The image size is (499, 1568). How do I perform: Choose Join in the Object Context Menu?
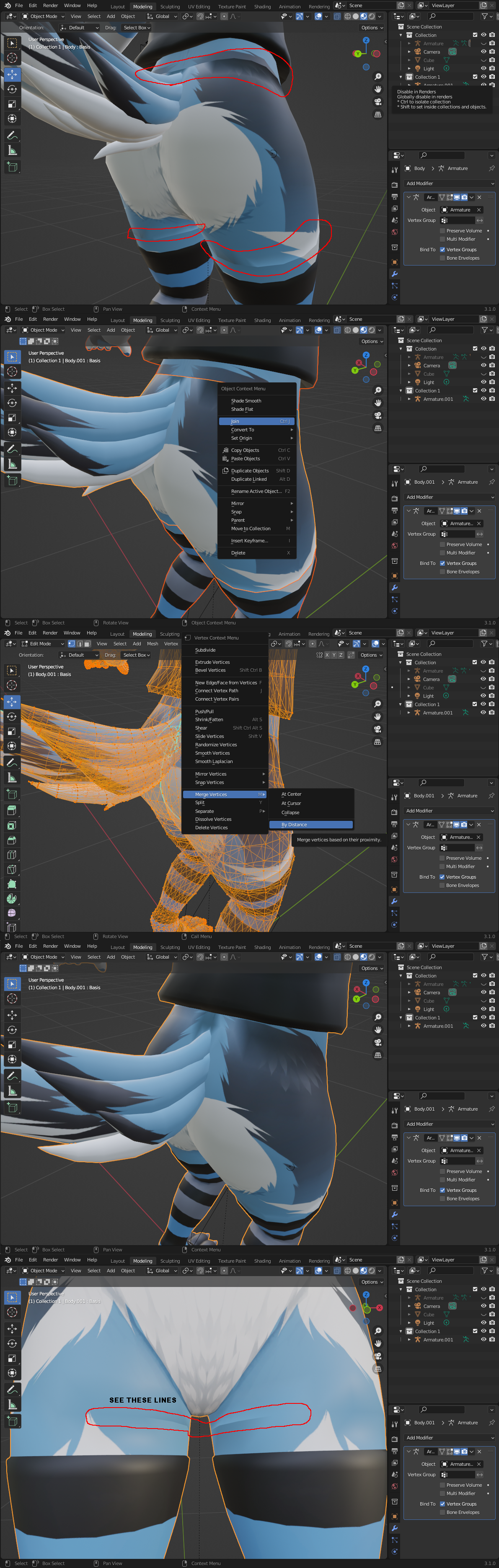point(257,421)
